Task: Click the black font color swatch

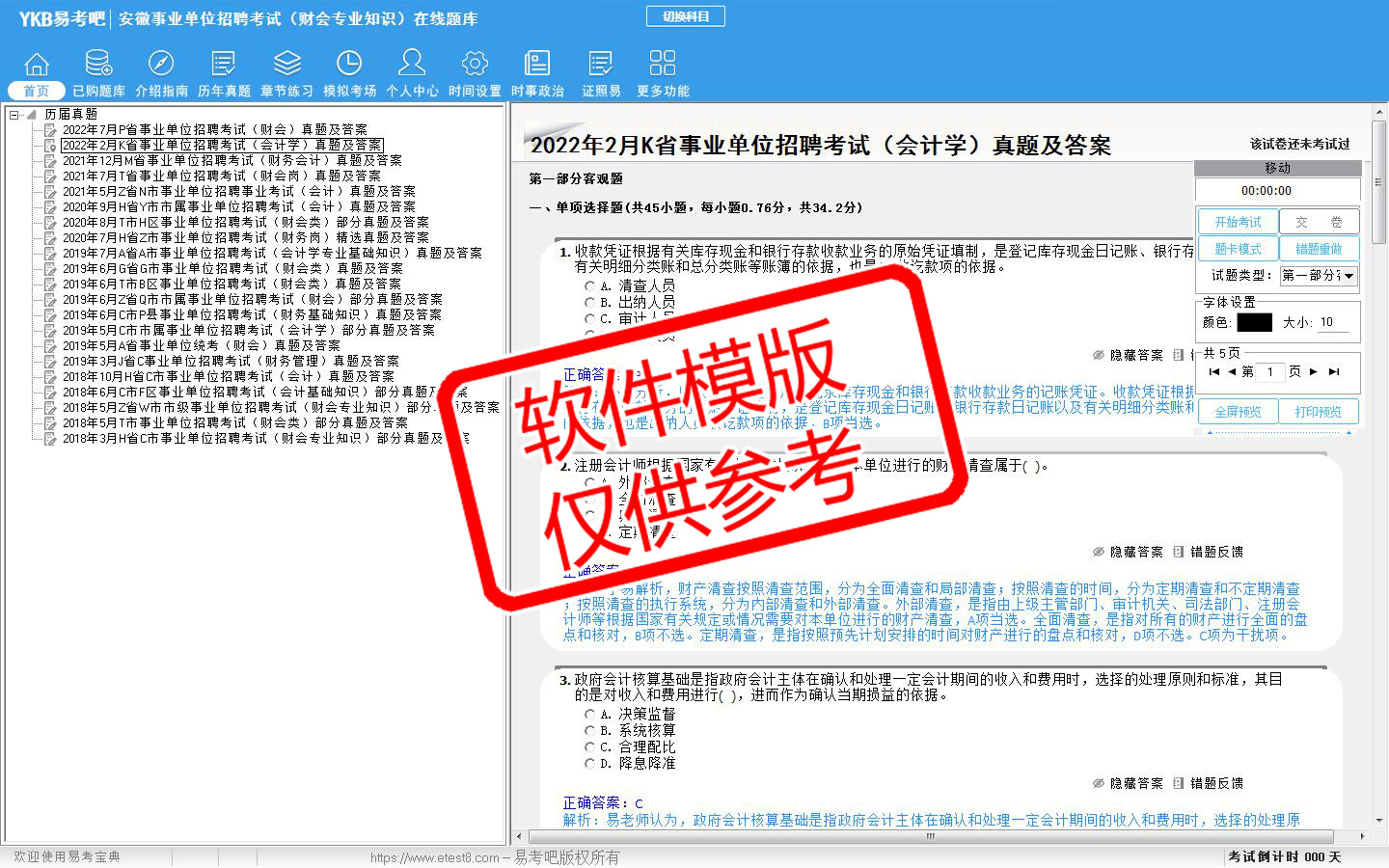Action: tap(1254, 322)
